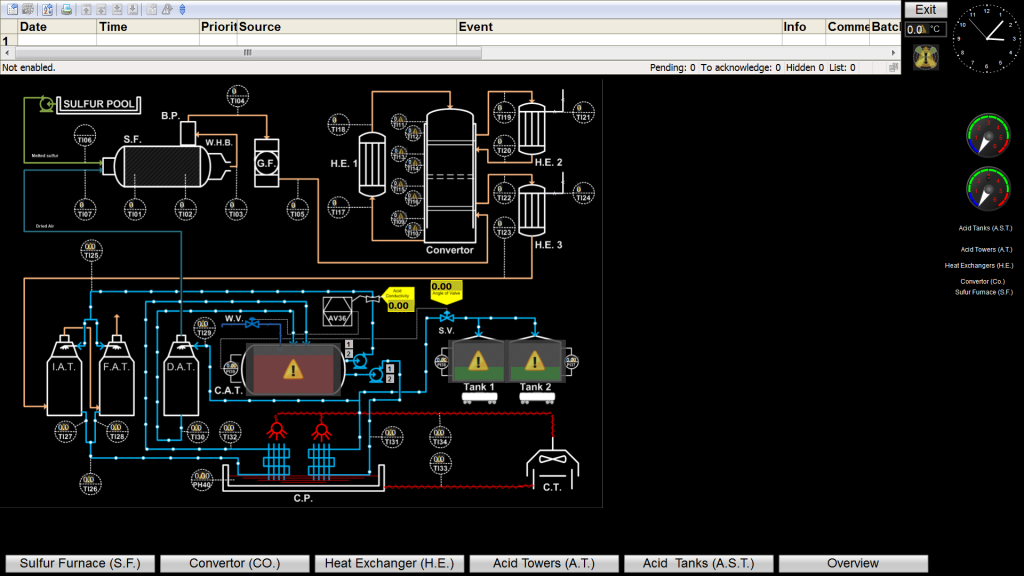Image resolution: width=1024 pixels, height=576 pixels.
Task: Click the blue autoscroll arrows icon
Action: click(x=182, y=9)
